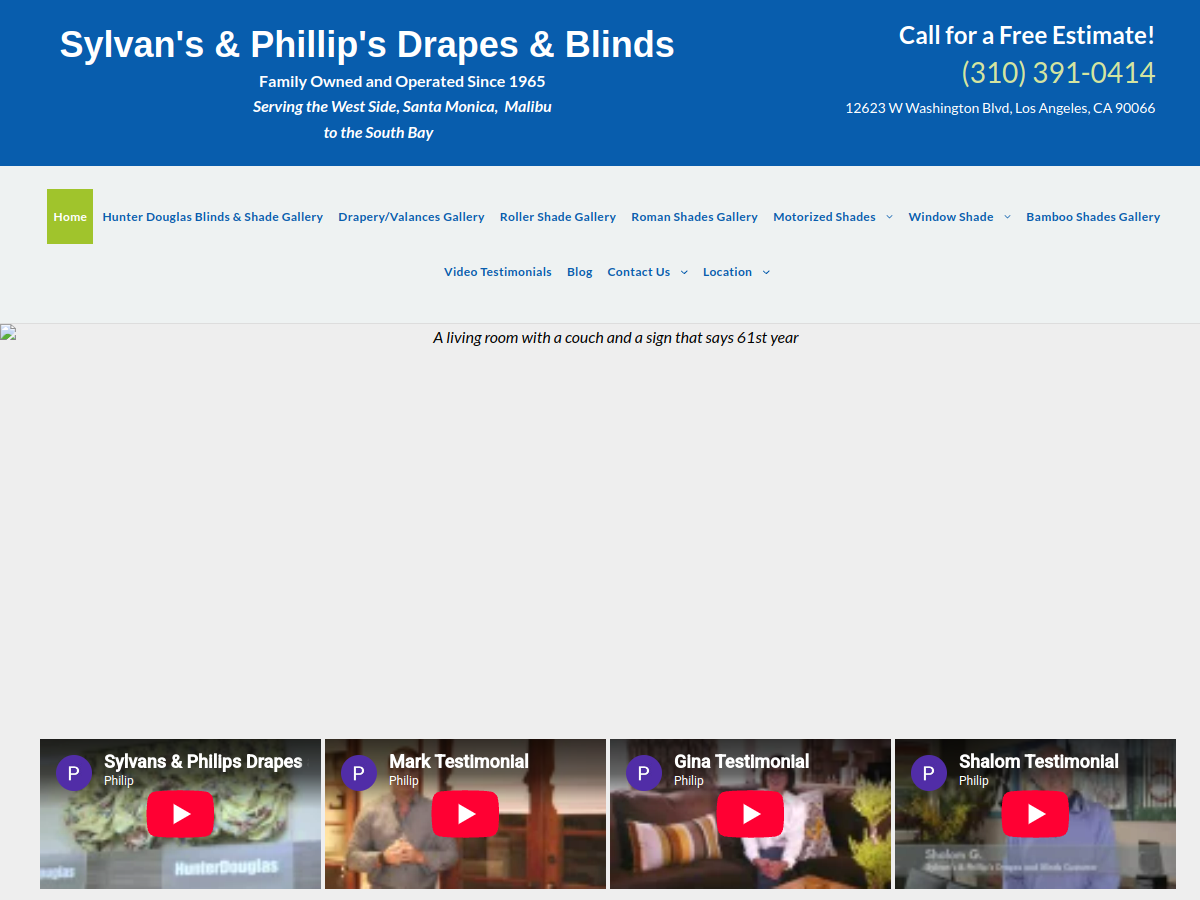Open Video Testimonials page
The height and width of the screenshot is (900, 1200).
498,272
